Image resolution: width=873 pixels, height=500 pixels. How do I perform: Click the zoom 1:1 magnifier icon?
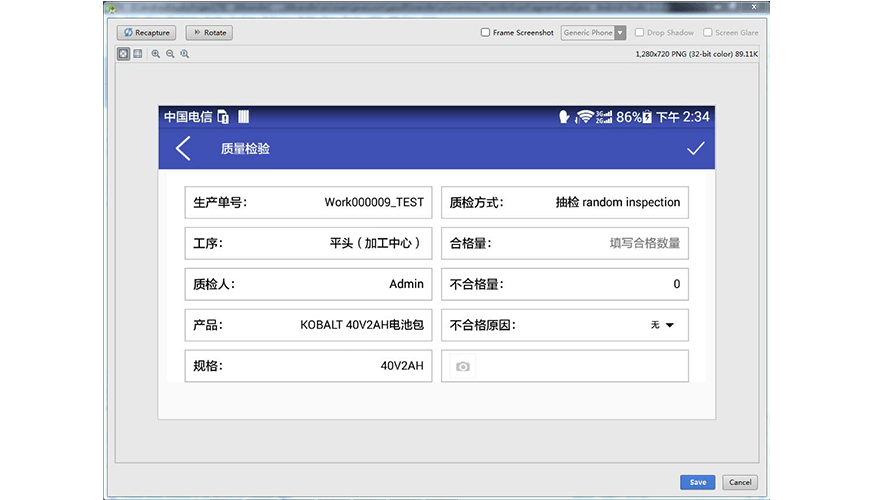pos(185,54)
